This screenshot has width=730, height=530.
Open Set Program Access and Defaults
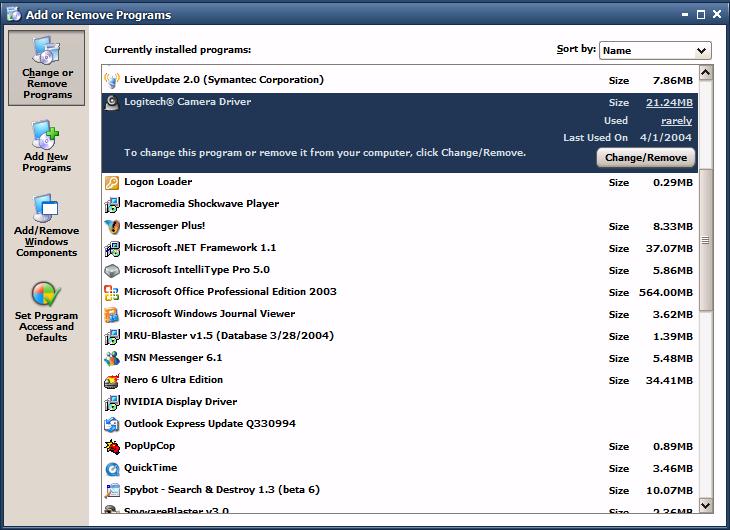(47, 312)
